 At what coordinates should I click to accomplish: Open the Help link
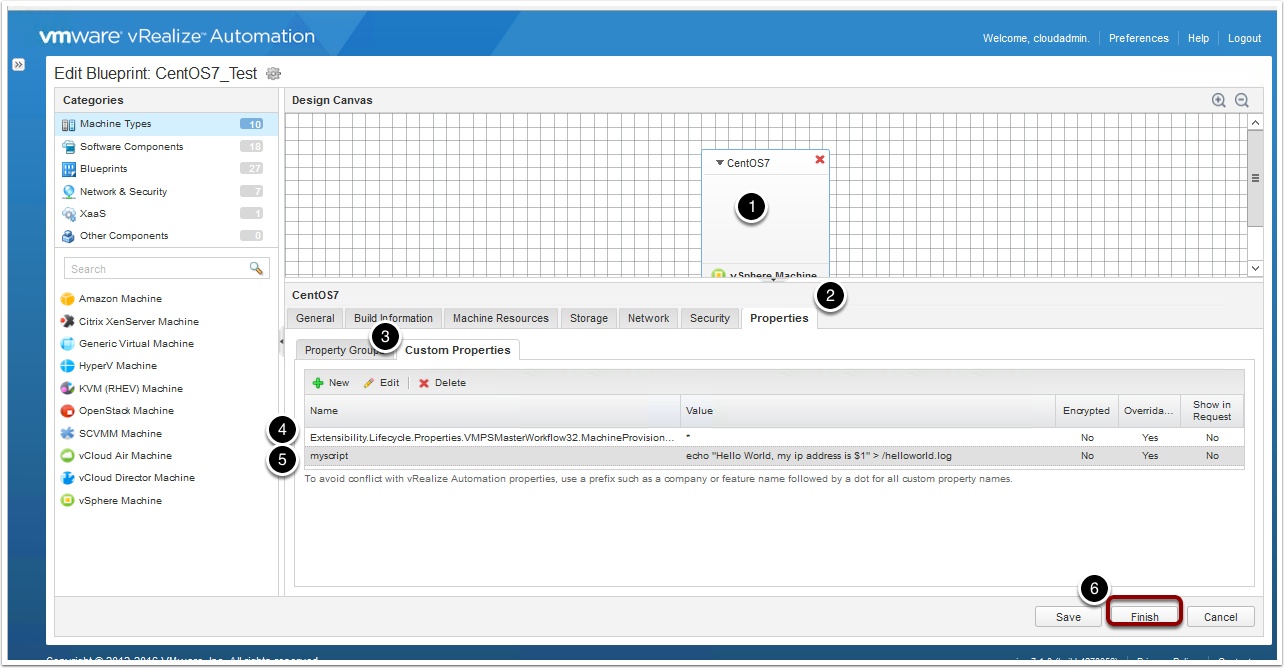1198,38
